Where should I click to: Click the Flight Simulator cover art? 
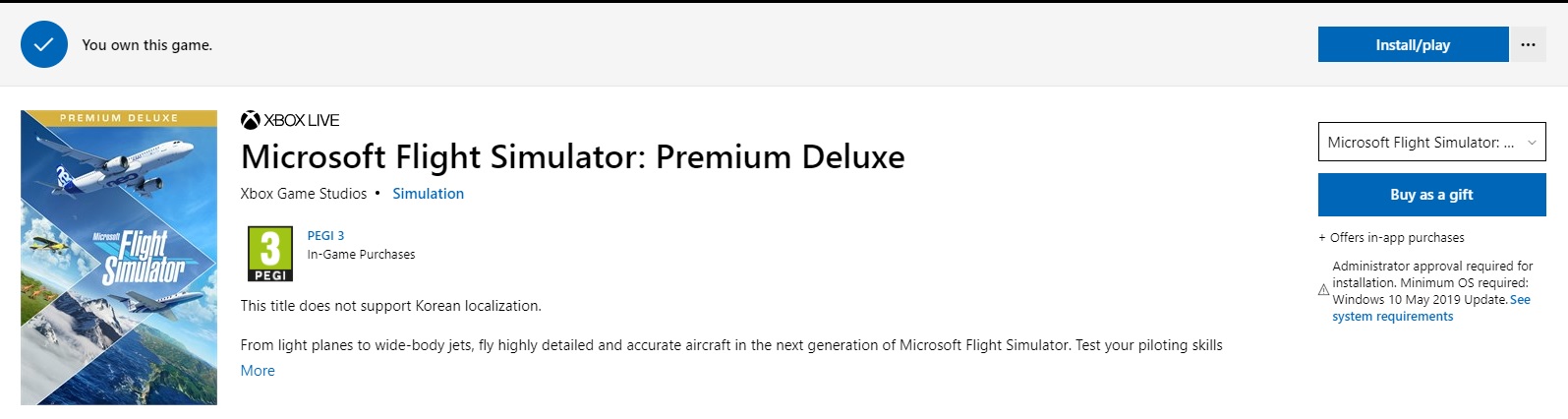pos(119,258)
